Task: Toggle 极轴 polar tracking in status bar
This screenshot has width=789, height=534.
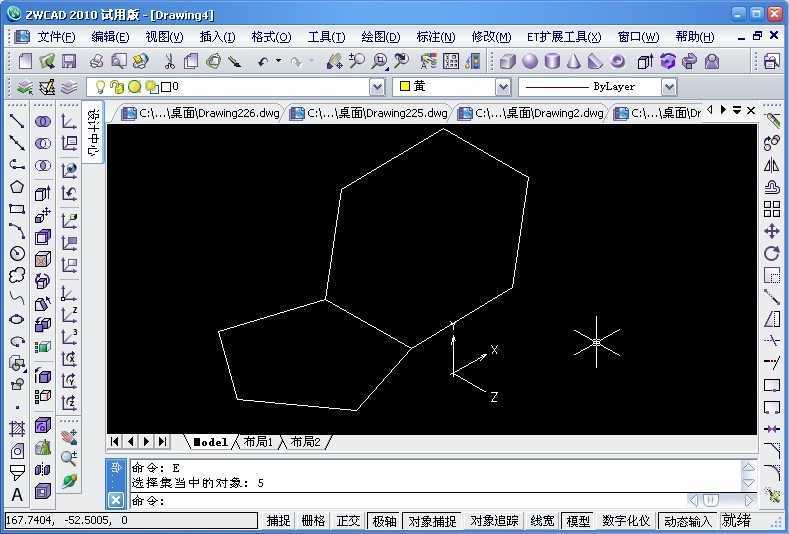Action: [x=385, y=521]
